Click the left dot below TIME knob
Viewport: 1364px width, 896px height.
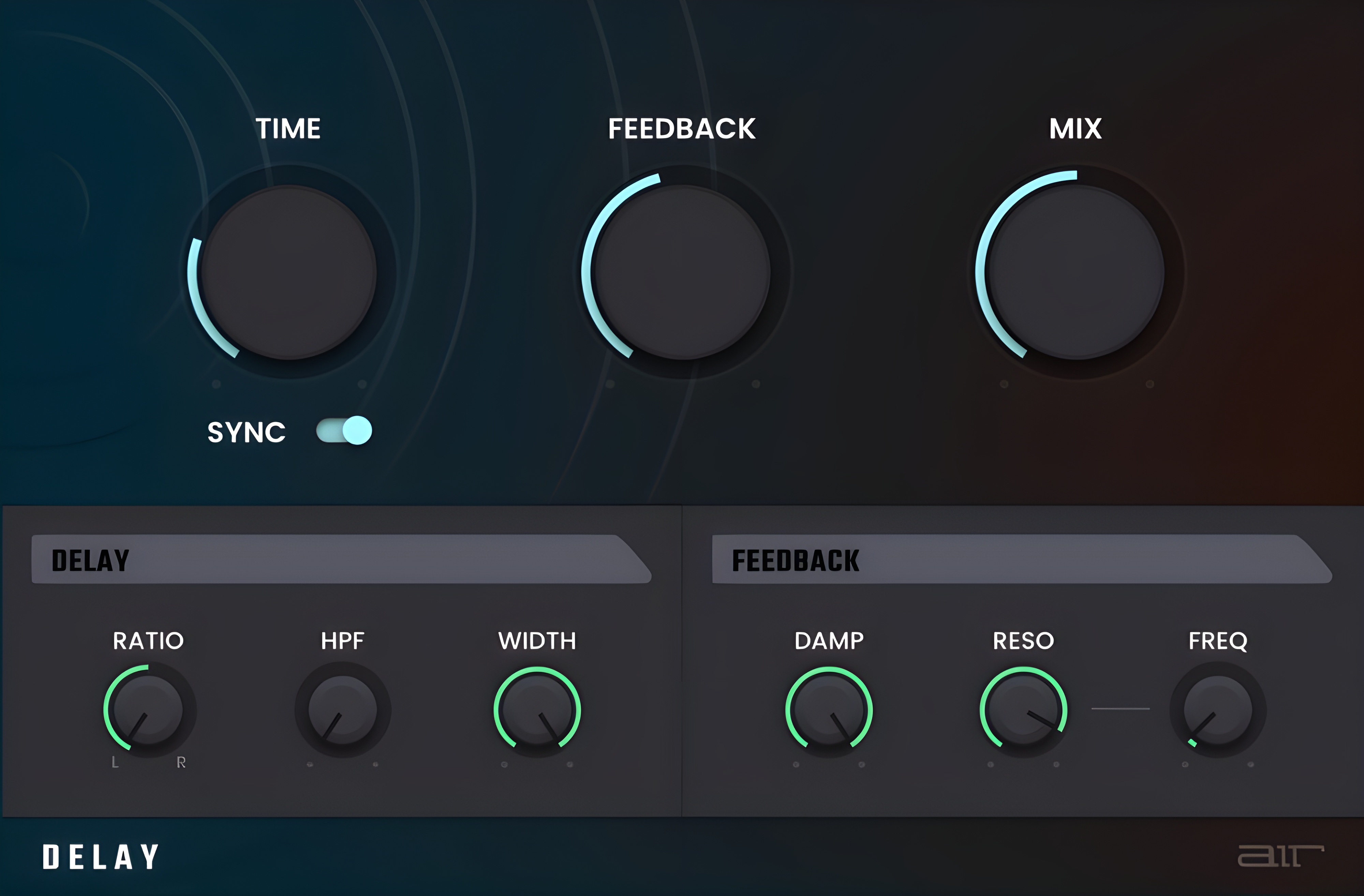coord(216,384)
